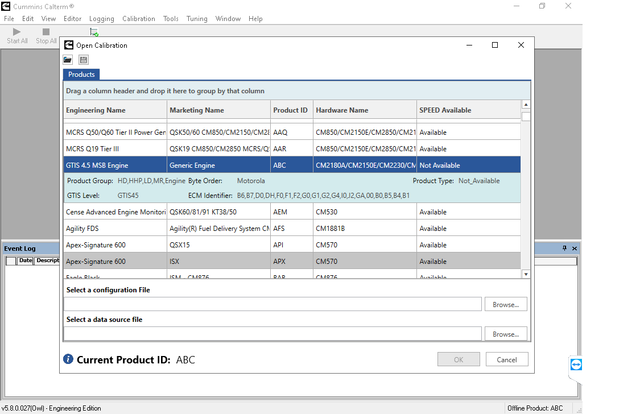Browse for a configuration file
This screenshot has width=640, height=414.
(505, 304)
